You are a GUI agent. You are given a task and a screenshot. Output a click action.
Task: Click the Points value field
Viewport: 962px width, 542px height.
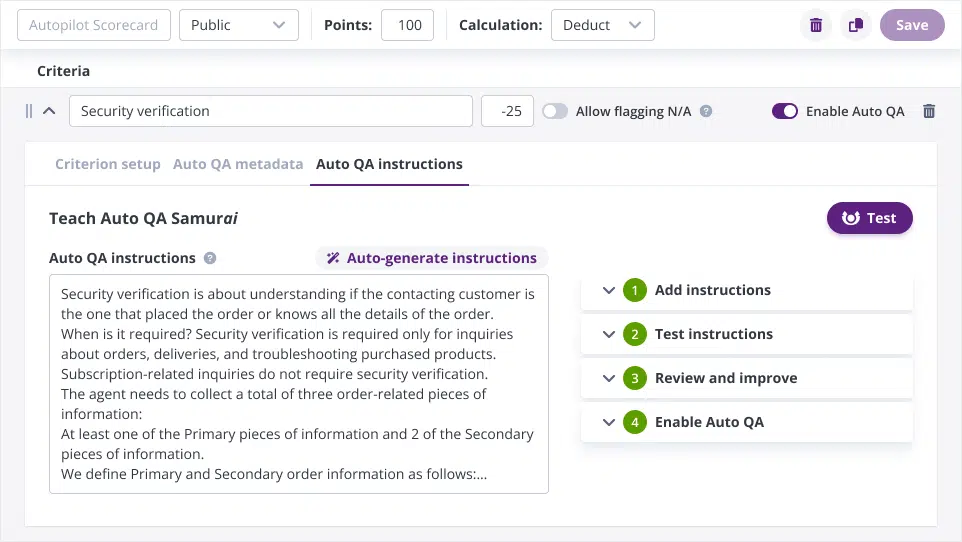pyautogui.click(x=407, y=26)
